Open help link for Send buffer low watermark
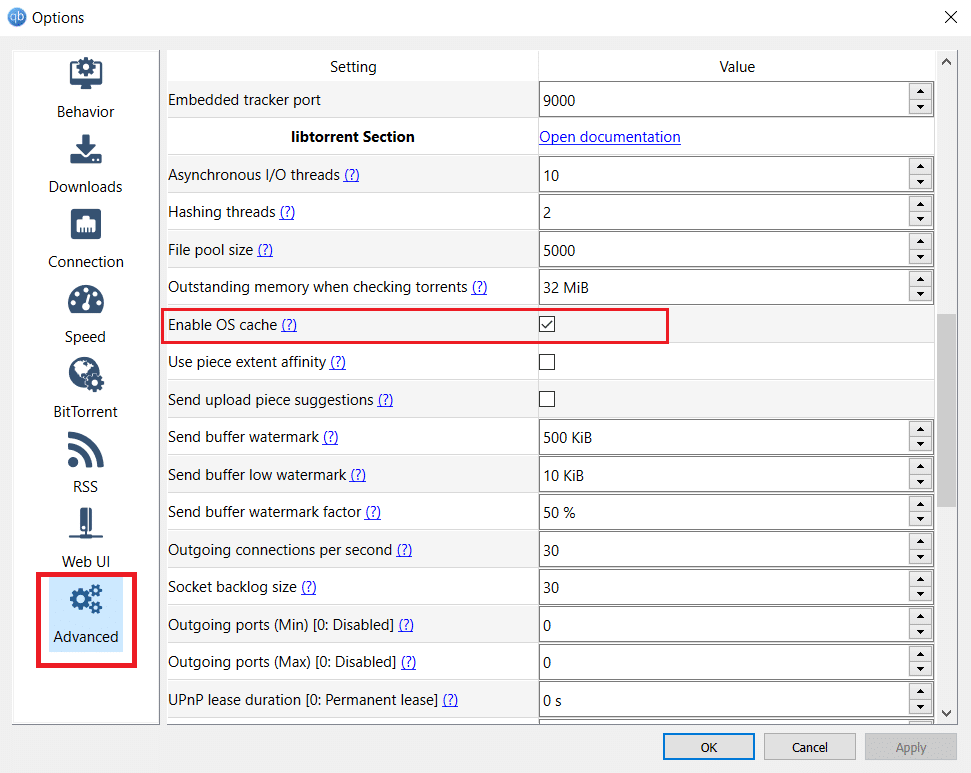Image resolution: width=971 pixels, height=773 pixels. pyautogui.click(x=358, y=474)
